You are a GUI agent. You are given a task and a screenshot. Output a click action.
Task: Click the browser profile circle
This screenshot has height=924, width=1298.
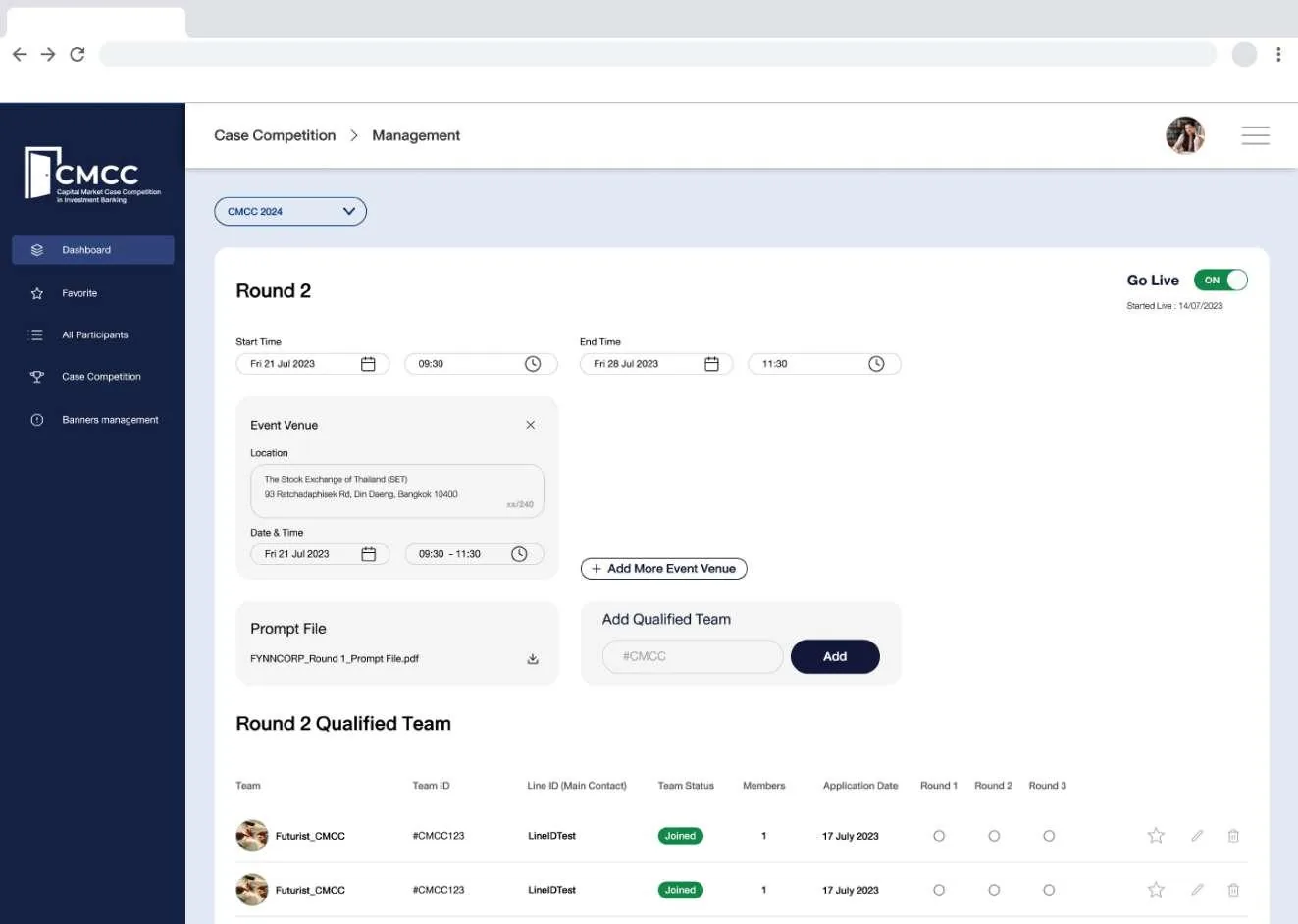click(1244, 54)
